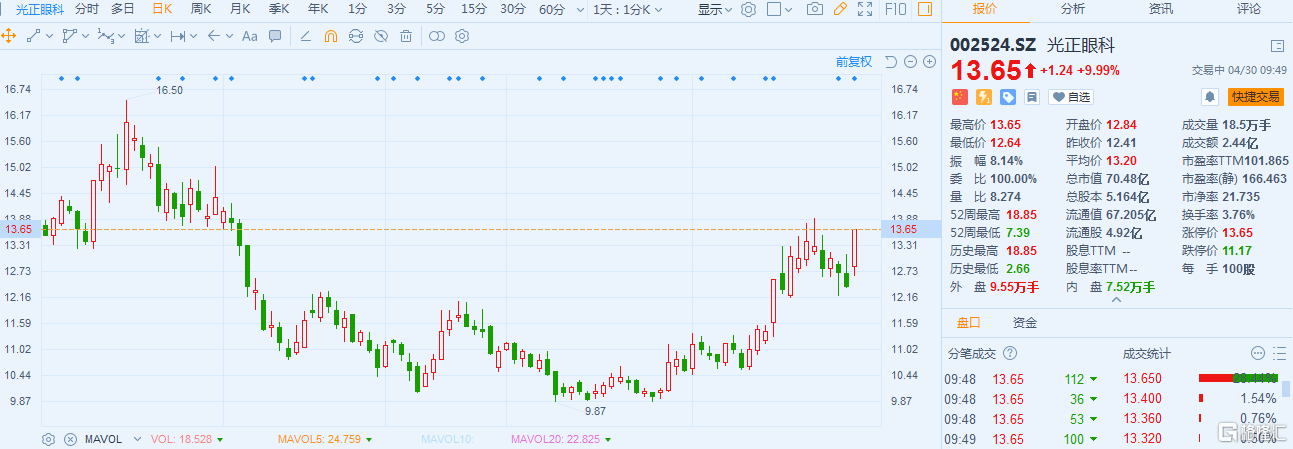The height and width of the screenshot is (449, 1293).
Task: Select the angle eraser-style line tool
Action: point(305,36)
